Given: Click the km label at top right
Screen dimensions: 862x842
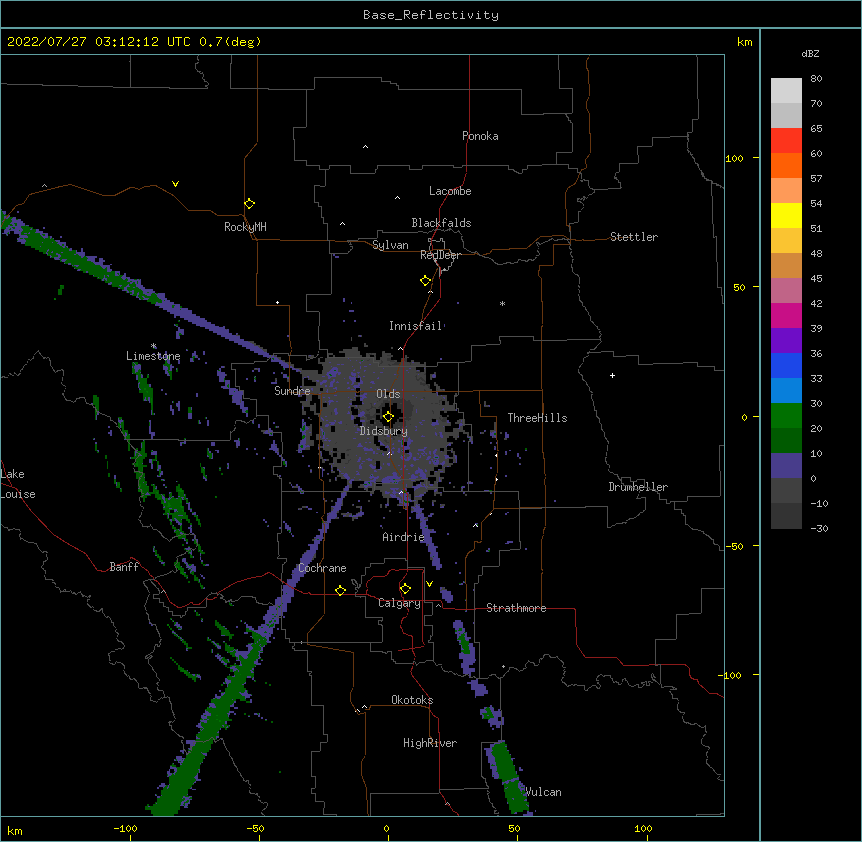Looking at the screenshot, I should (744, 42).
